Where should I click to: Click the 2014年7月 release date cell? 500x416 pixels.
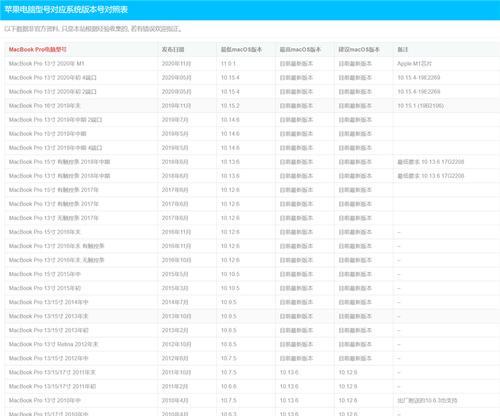click(x=175, y=302)
